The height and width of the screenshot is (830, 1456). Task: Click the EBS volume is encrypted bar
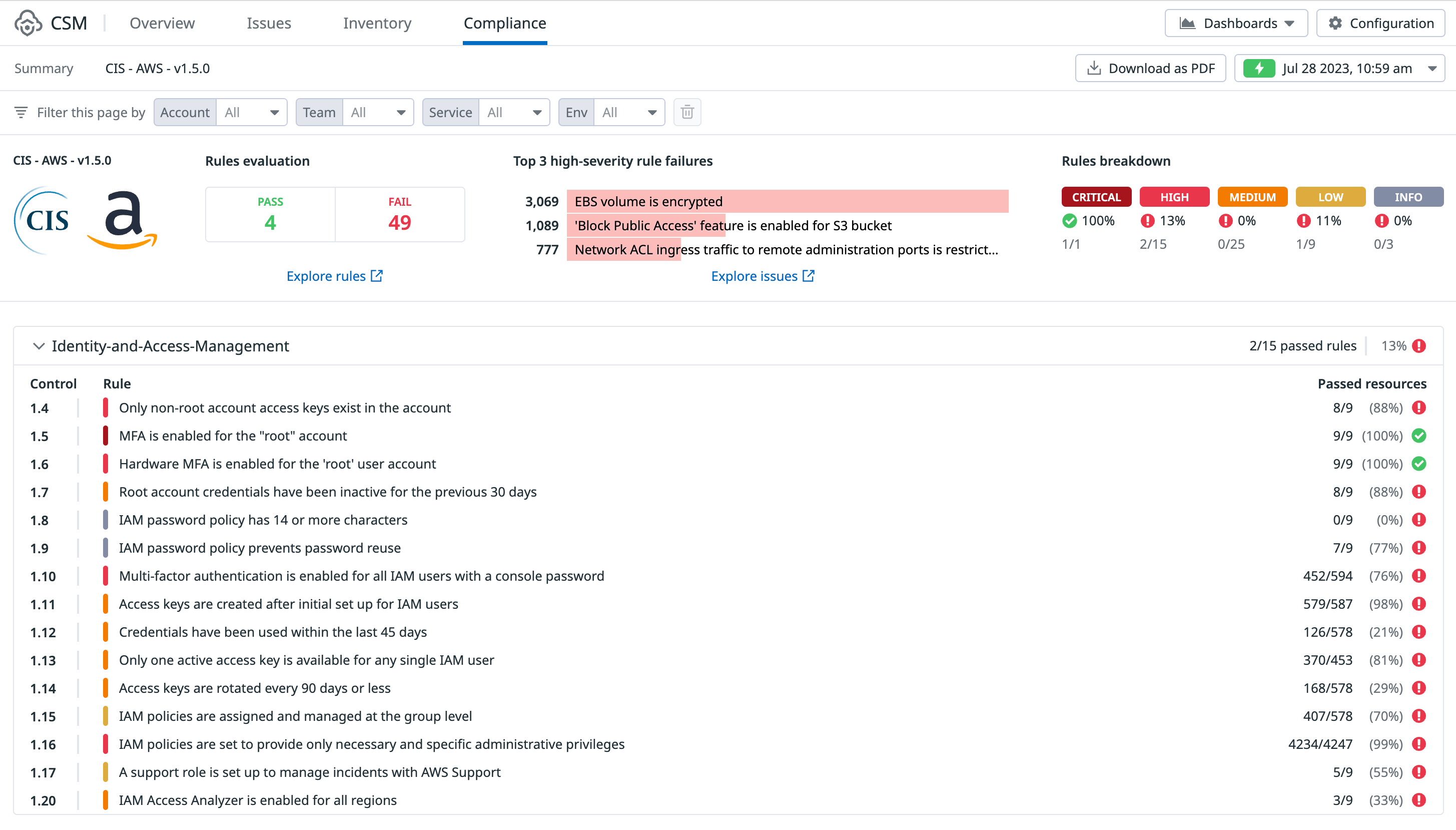coord(787,201)
